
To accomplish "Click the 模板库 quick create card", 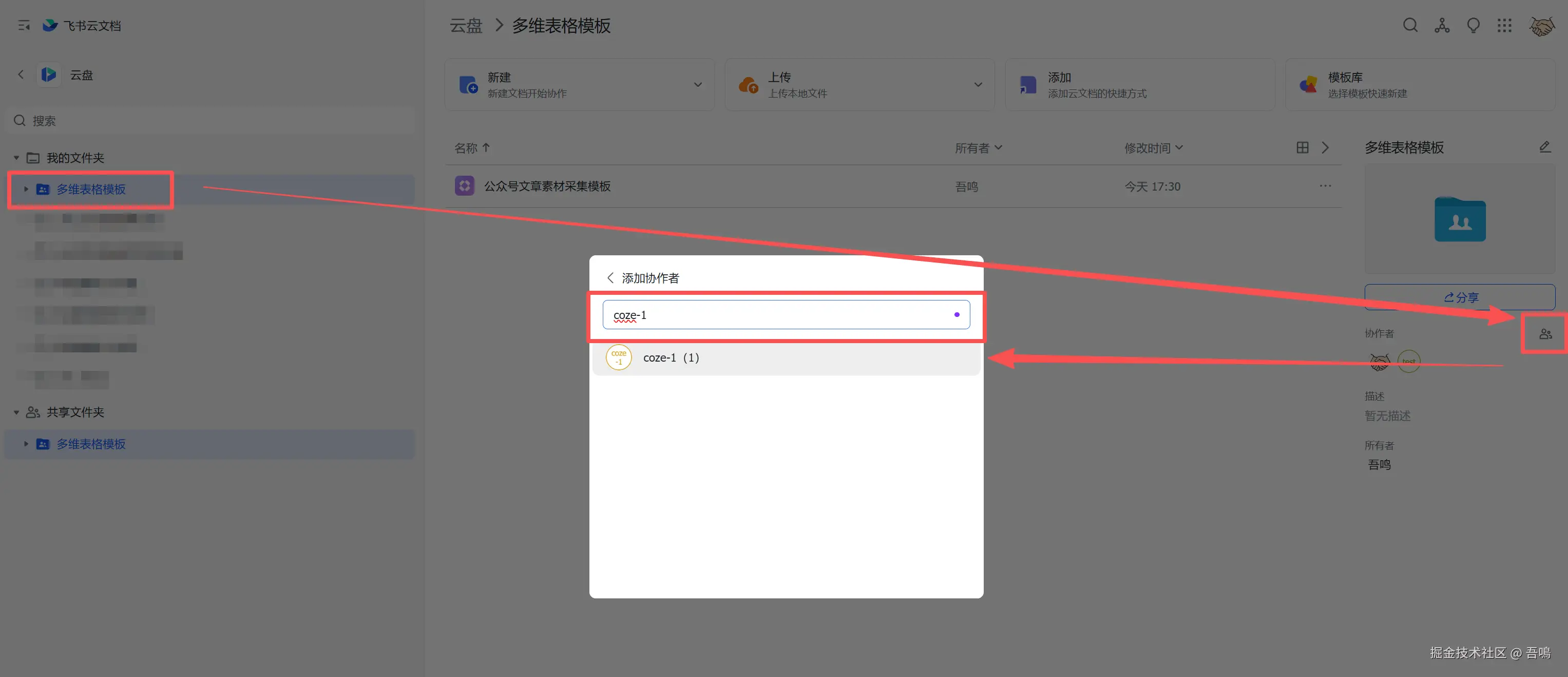I will coord(1419,85).
